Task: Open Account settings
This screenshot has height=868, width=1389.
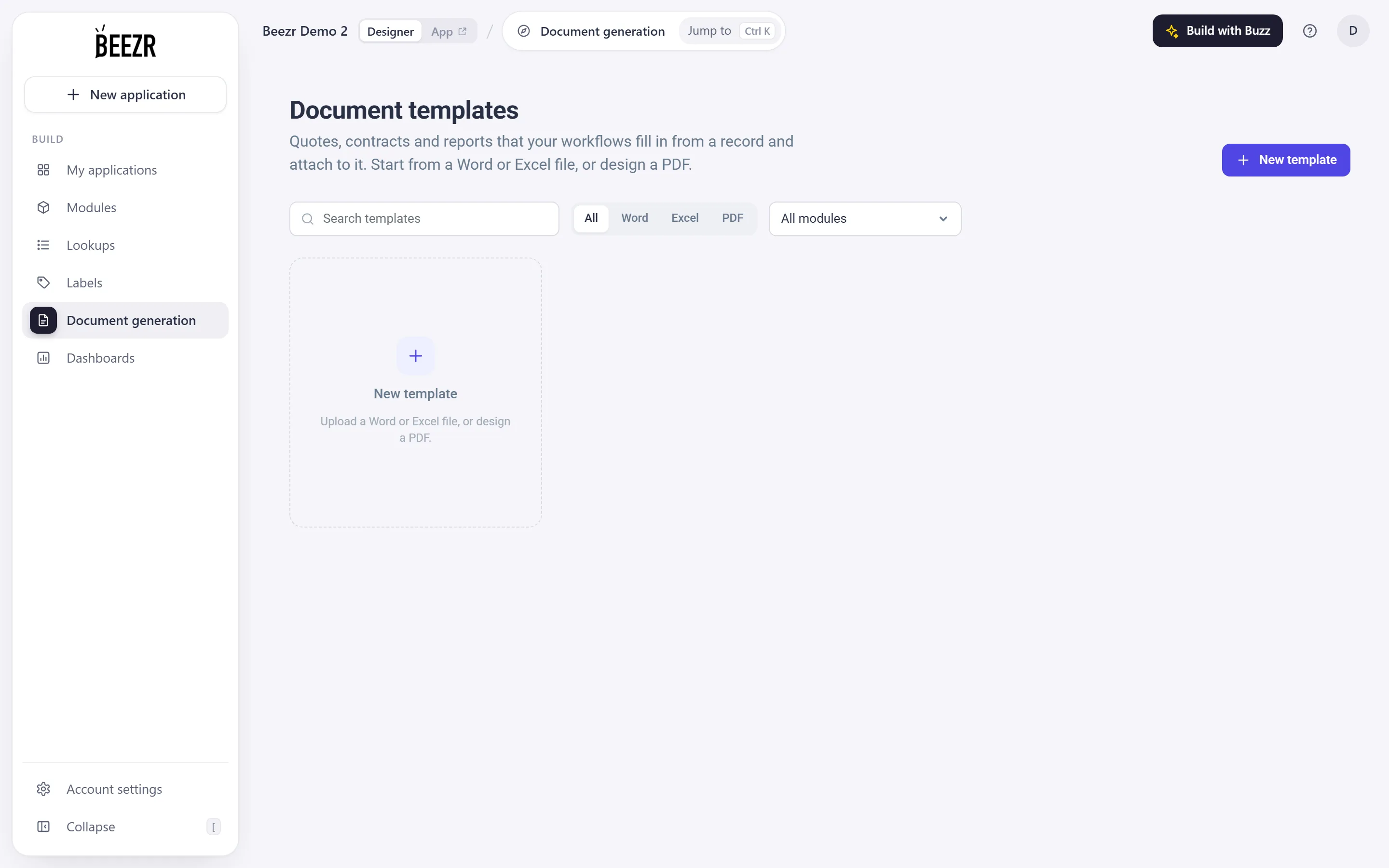Action: pyautogui.click(x=125, y=789)
